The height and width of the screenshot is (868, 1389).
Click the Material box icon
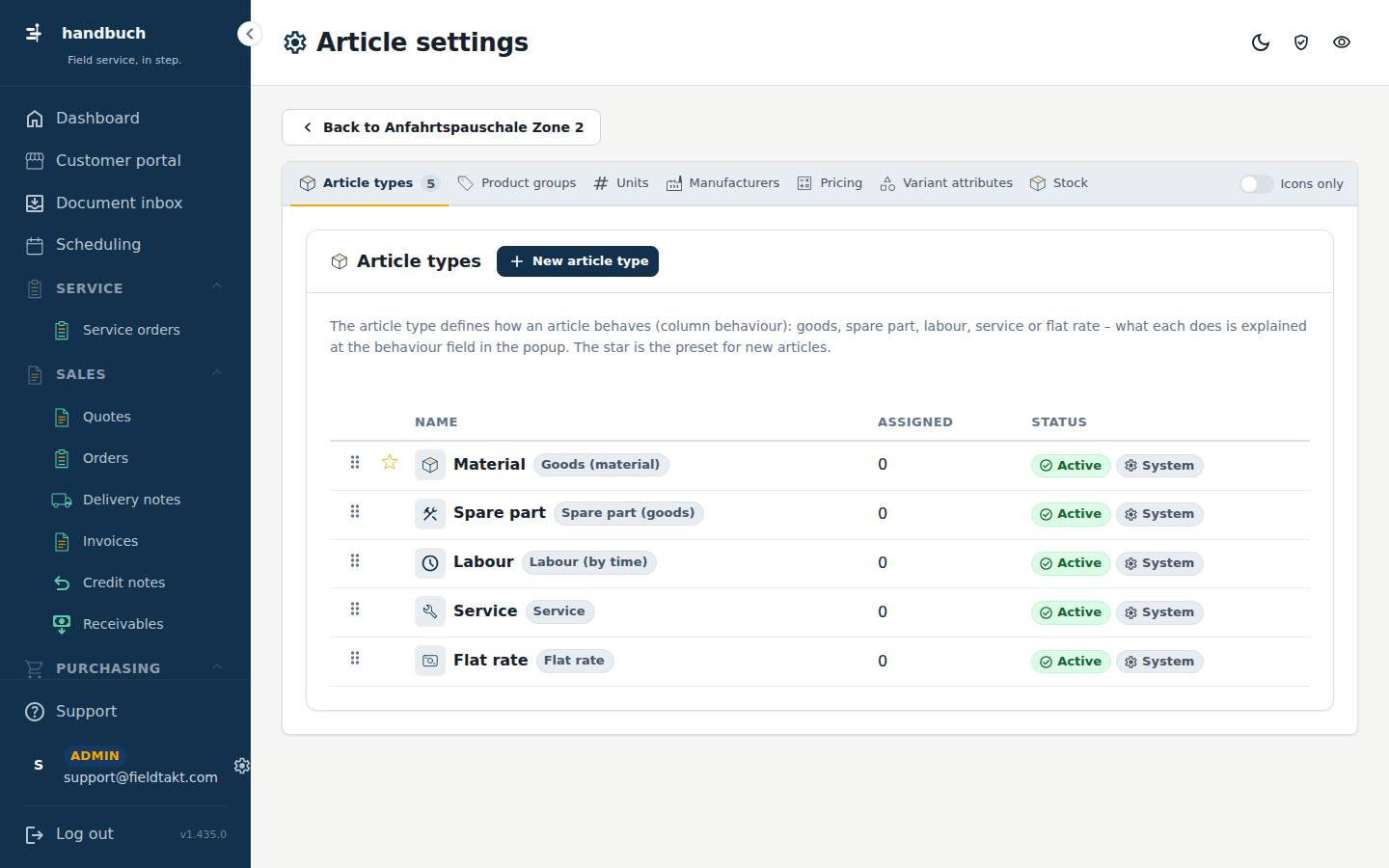pyautogui.click(x=430, y=465)
